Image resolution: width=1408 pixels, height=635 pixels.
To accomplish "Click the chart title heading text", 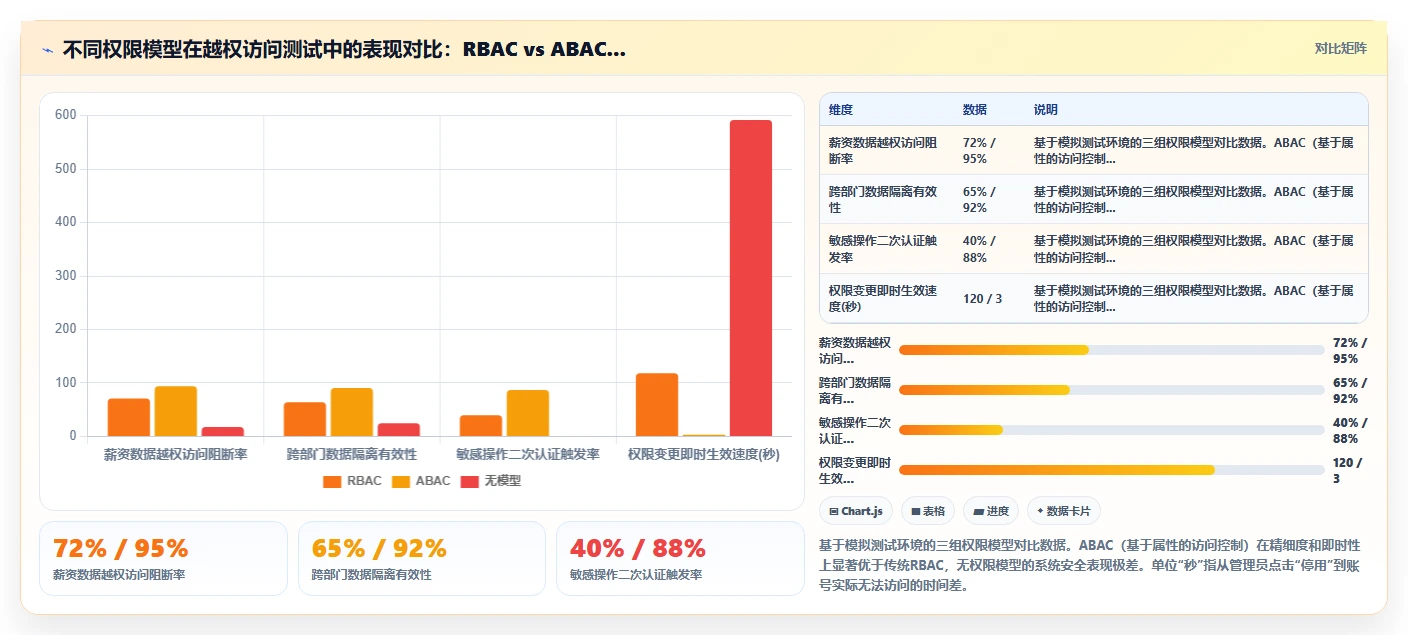I will coord(344,49).
